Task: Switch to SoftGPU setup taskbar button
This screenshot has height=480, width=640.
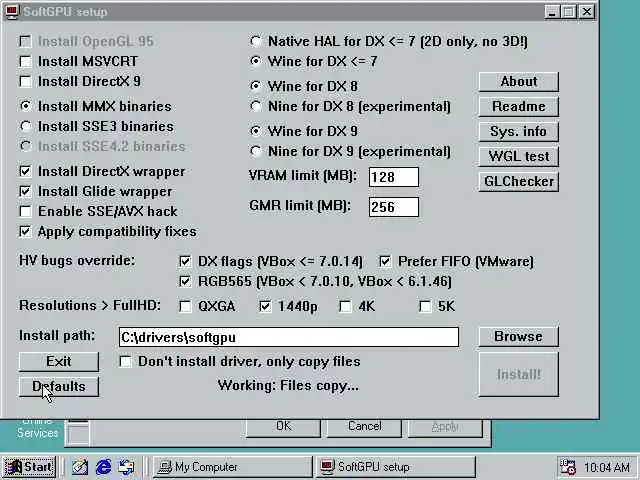Action: (396, 467)
